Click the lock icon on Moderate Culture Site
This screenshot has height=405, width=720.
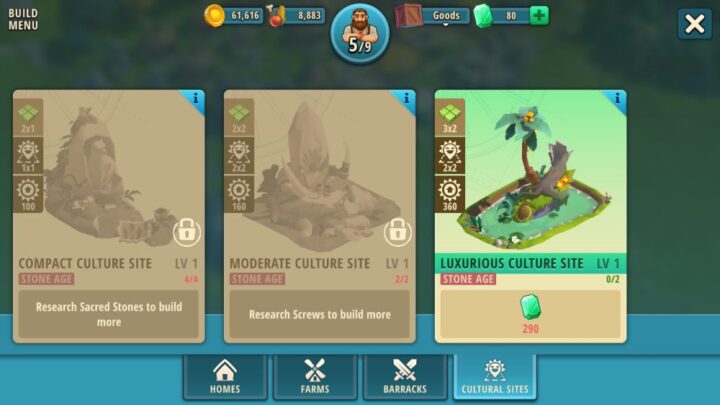(x=398, y=232)
